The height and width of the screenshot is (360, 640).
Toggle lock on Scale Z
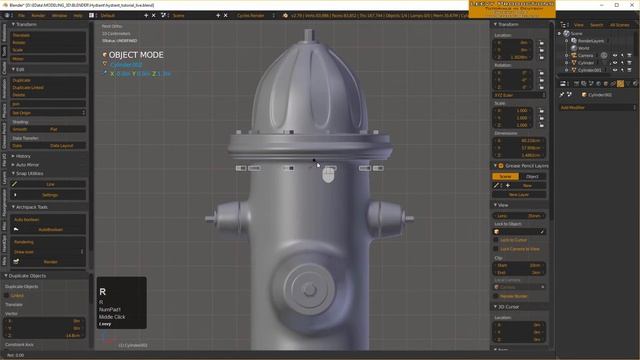tap(541, 125)
